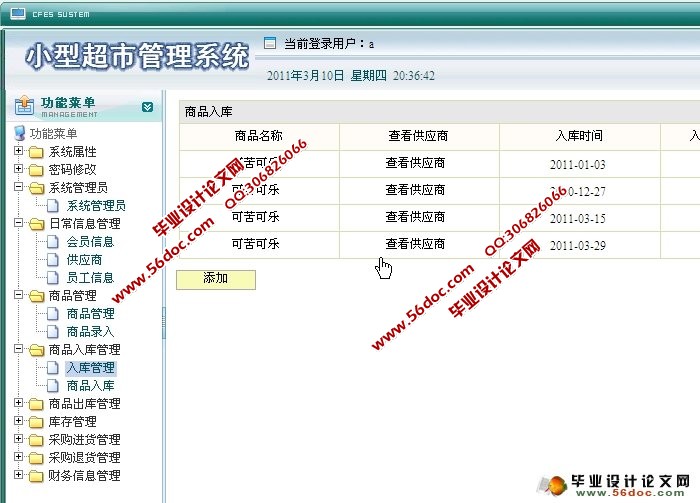Click the 2011-03-29 date cell

coord(578,245)
